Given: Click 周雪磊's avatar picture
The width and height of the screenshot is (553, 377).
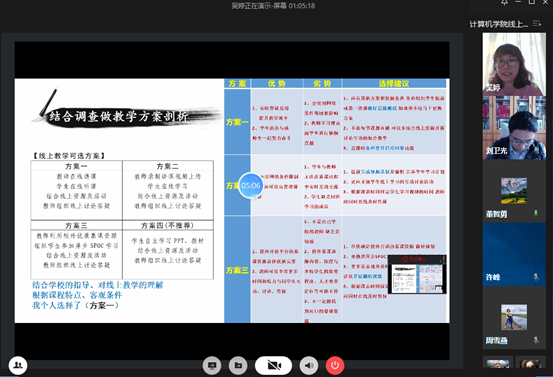Looking at the screenshot, I should tap(514, 317).
